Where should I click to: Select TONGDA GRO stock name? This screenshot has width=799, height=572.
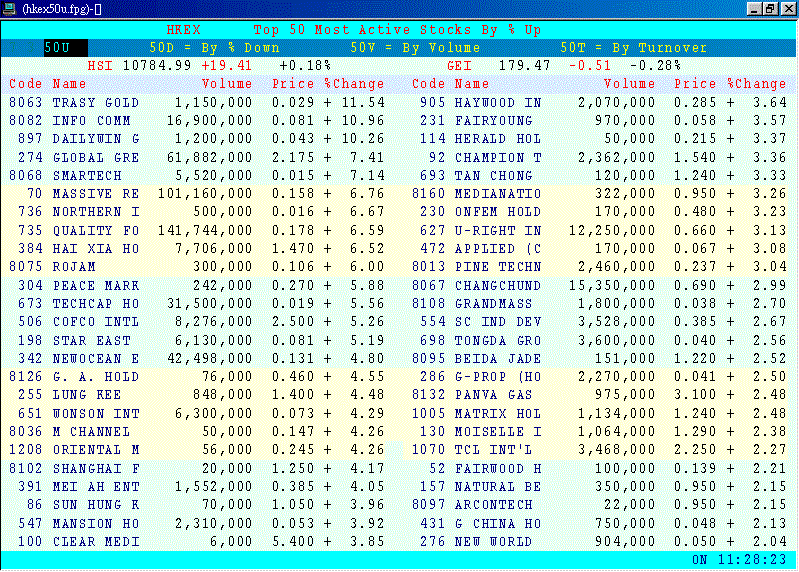(498, 341)
